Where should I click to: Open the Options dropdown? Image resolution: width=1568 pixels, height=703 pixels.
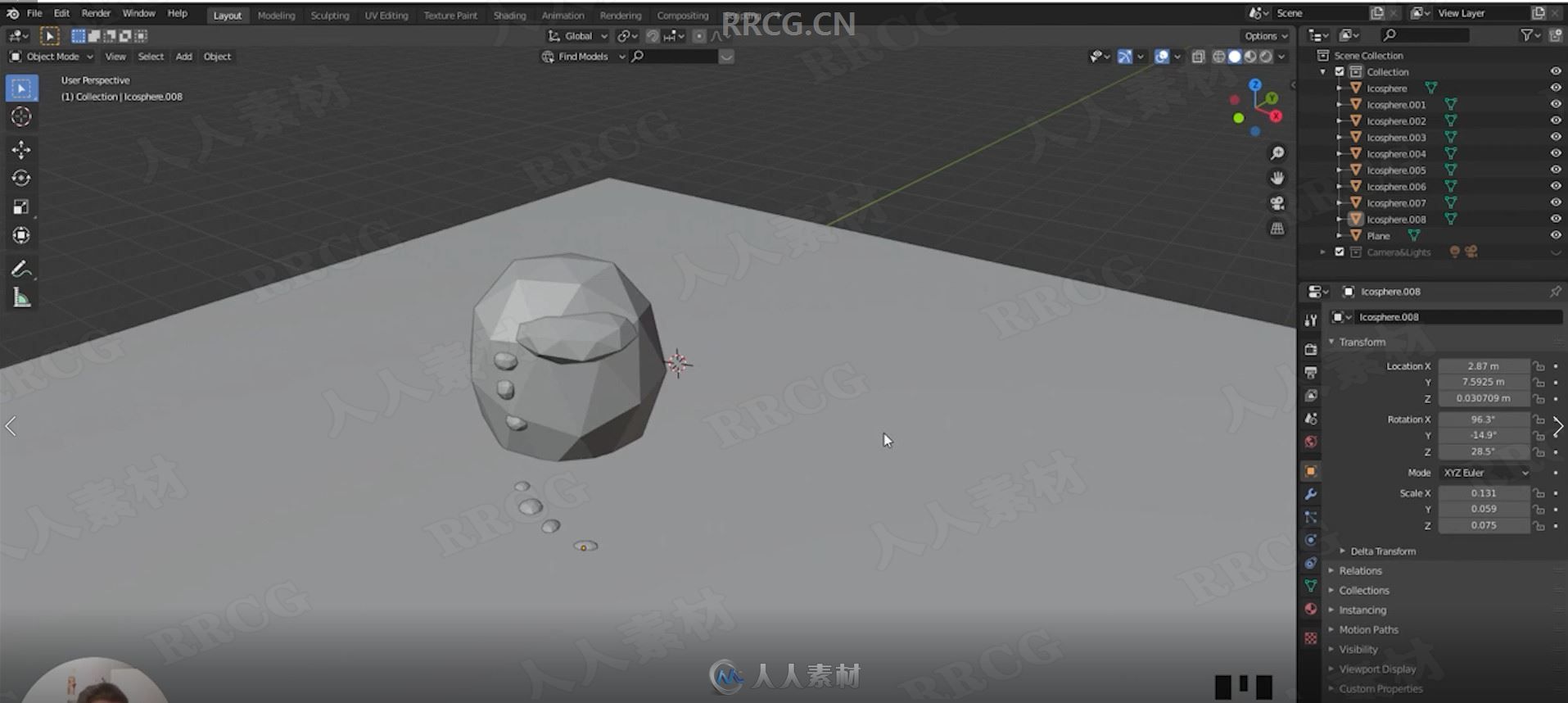point(1266,36)
